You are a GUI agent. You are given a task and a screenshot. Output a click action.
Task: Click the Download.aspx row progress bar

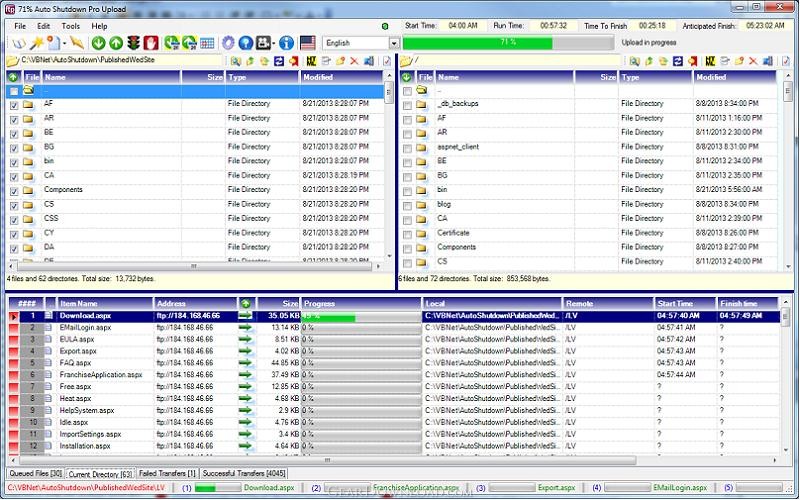tap(361, 316)
